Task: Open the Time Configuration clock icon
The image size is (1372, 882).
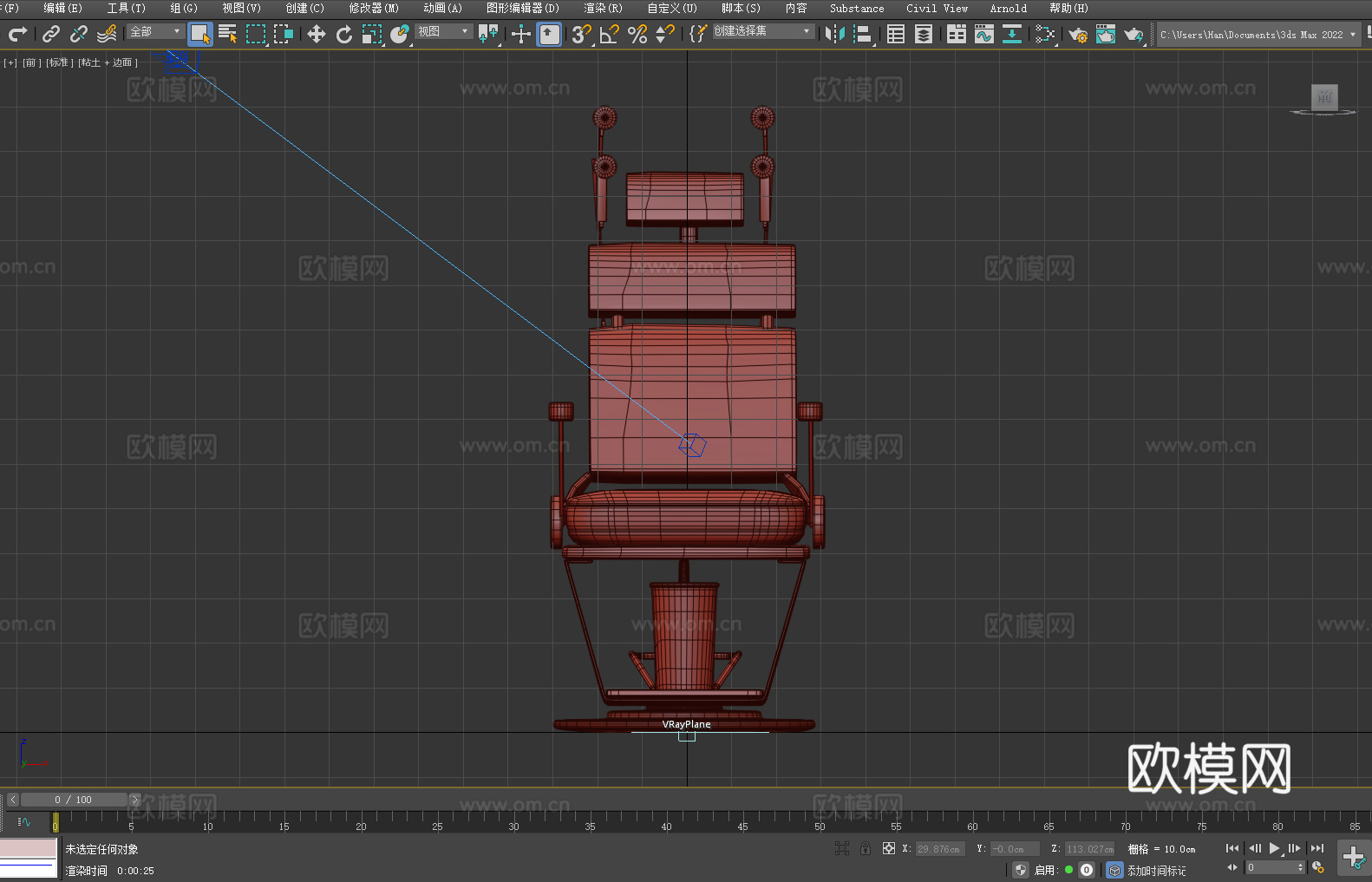Action: coord(1318,867)
